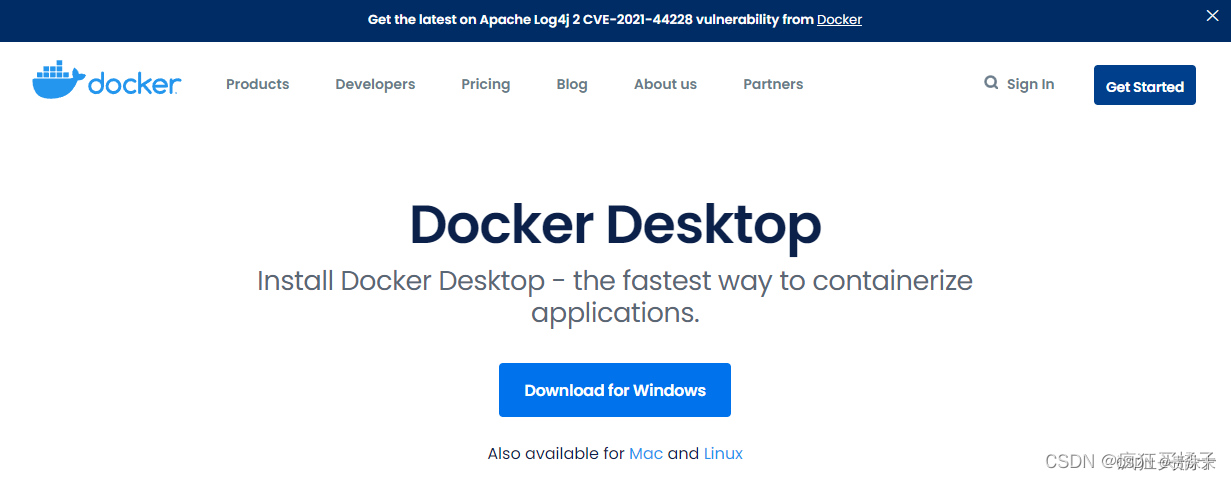Open the Blog page
This screenshot has height=480, width=1231.
pos(572,84)
